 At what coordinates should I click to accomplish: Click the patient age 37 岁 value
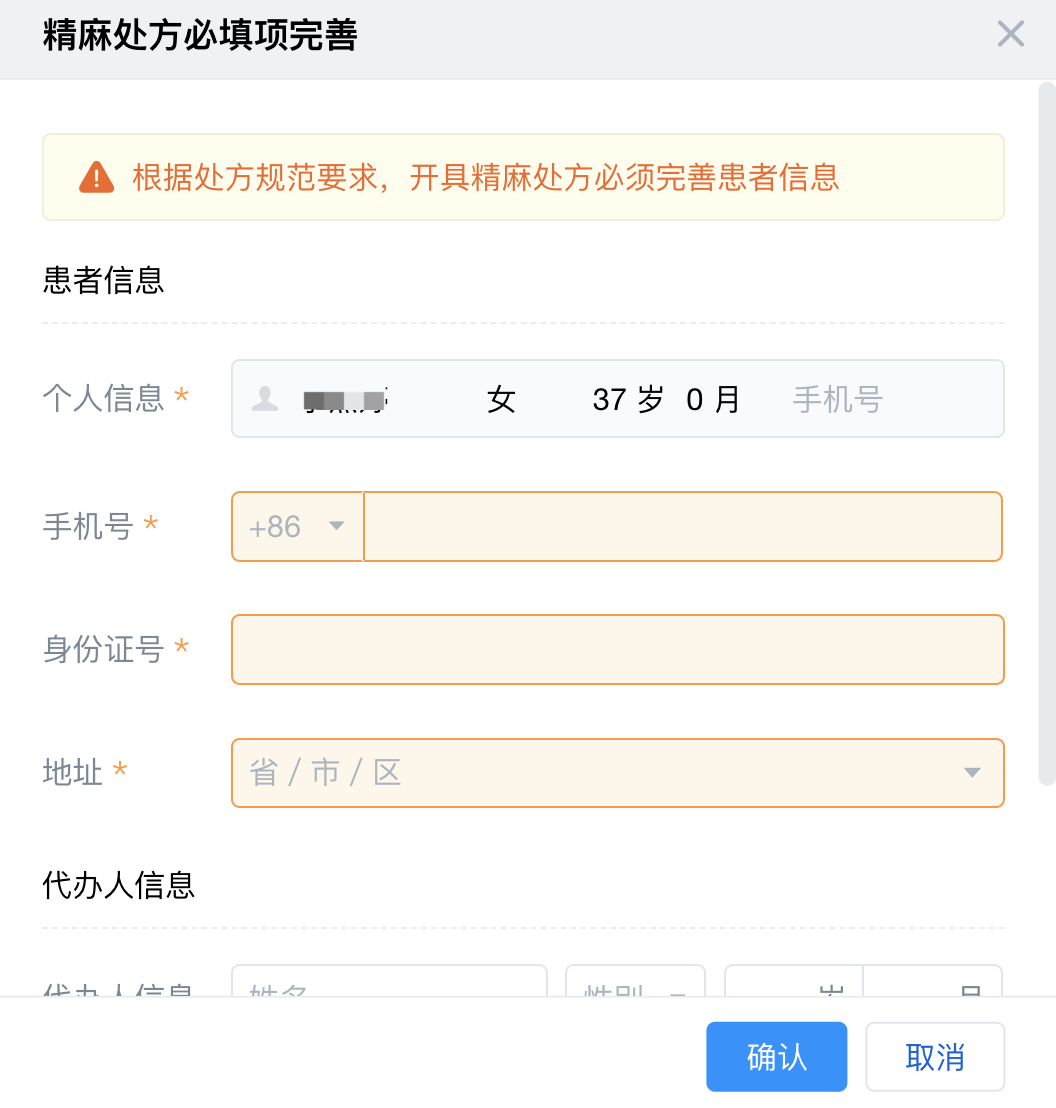pos(627,400)
